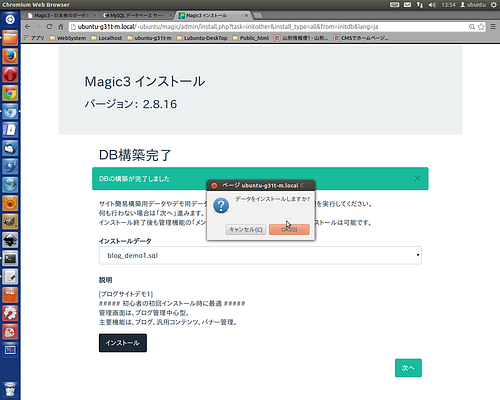Launch GIMP from the dock

[x=10, y=221]
